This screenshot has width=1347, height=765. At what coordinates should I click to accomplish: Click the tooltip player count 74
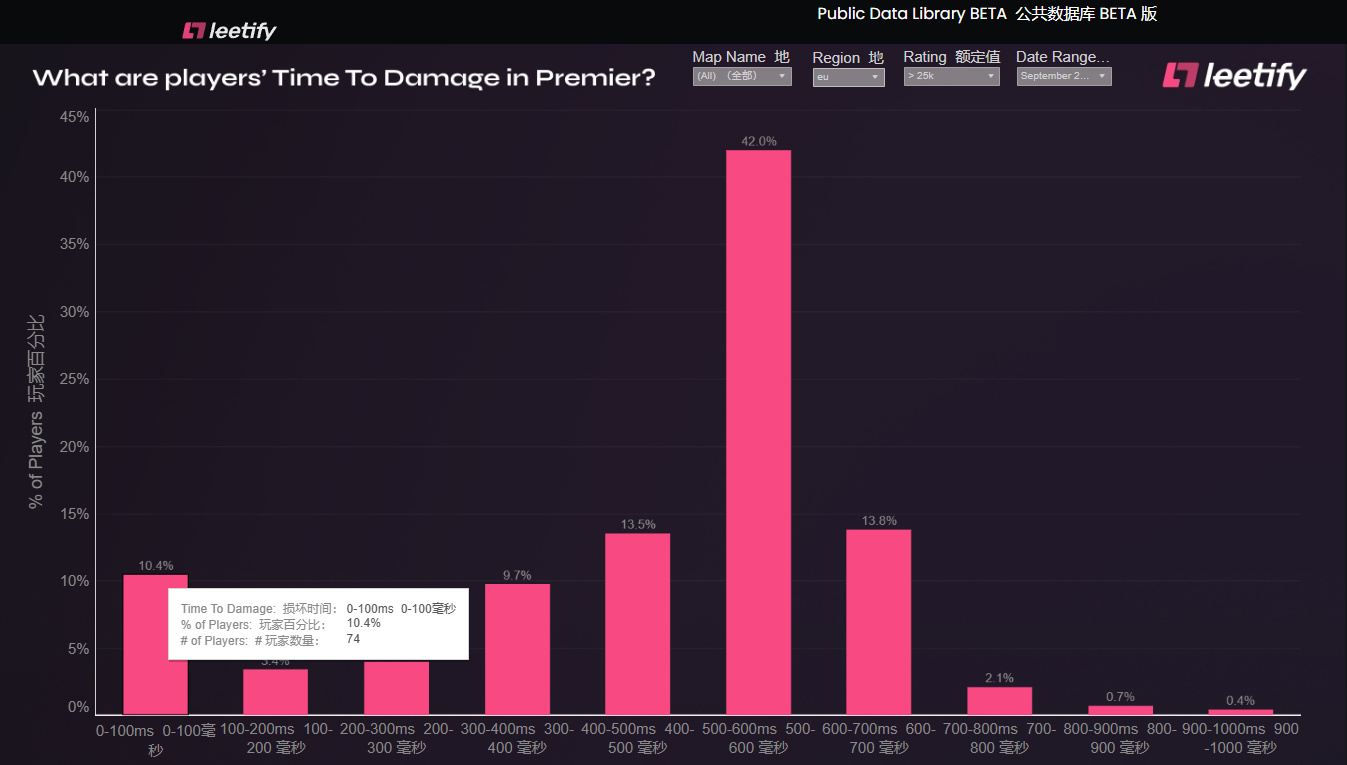(x=353, y=638)
